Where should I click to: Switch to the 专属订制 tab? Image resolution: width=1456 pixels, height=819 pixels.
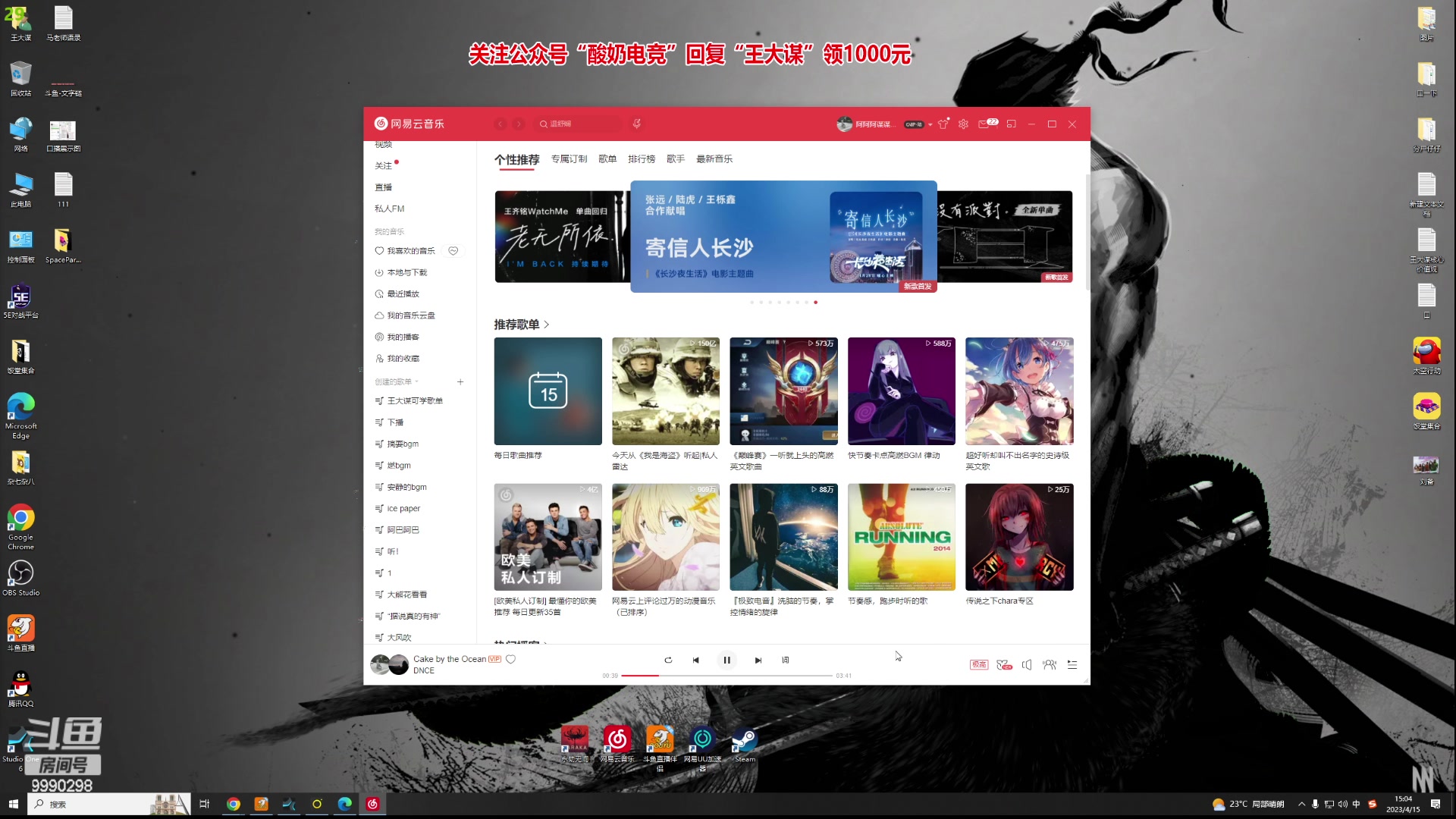(569, 158)
